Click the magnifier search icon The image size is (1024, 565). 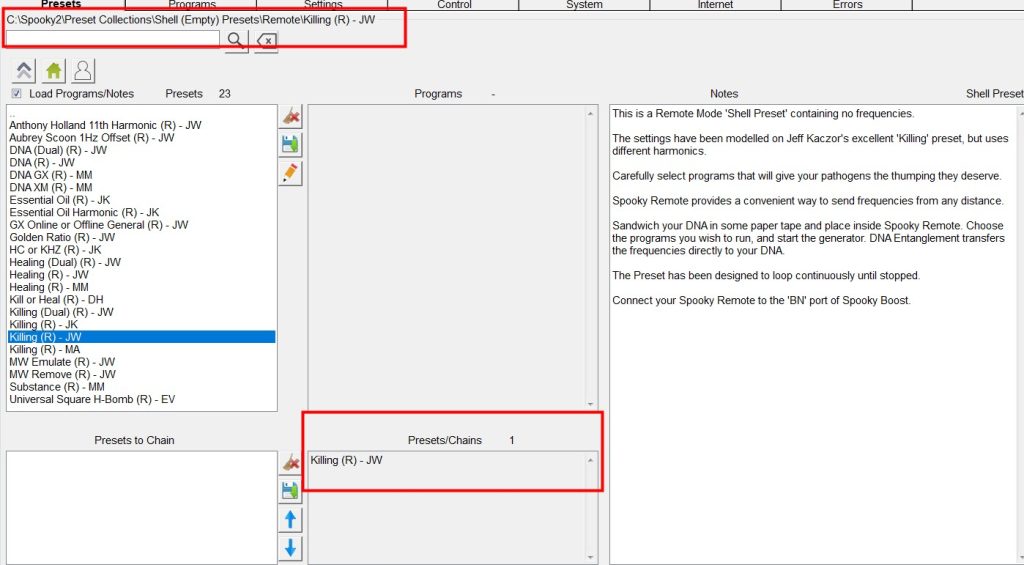coord(235,40)
